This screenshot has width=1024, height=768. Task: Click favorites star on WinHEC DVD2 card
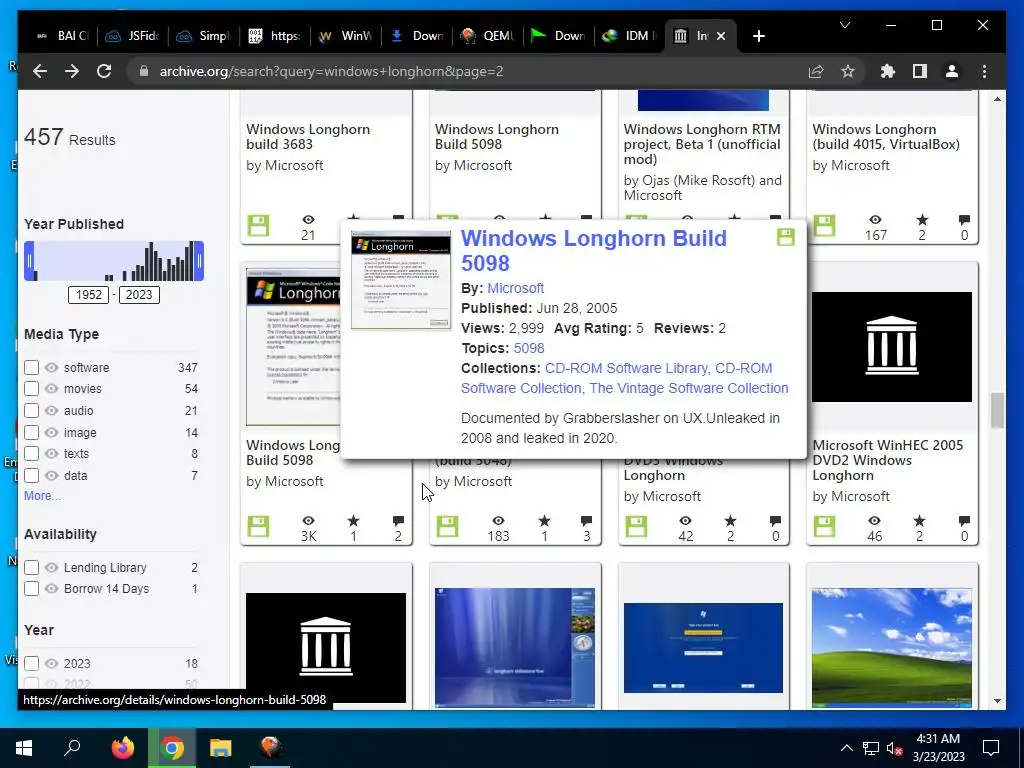click(x=920, y=520)
